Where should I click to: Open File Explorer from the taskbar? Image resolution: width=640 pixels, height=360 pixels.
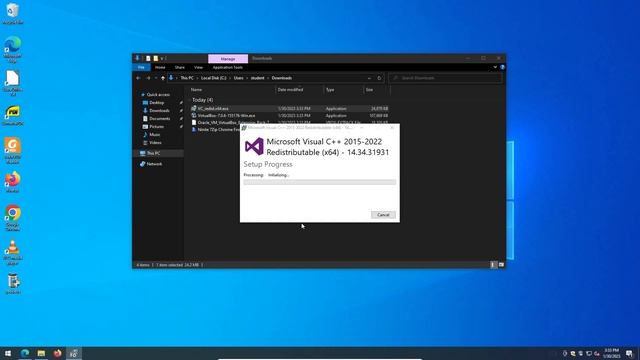click(41, 353)
